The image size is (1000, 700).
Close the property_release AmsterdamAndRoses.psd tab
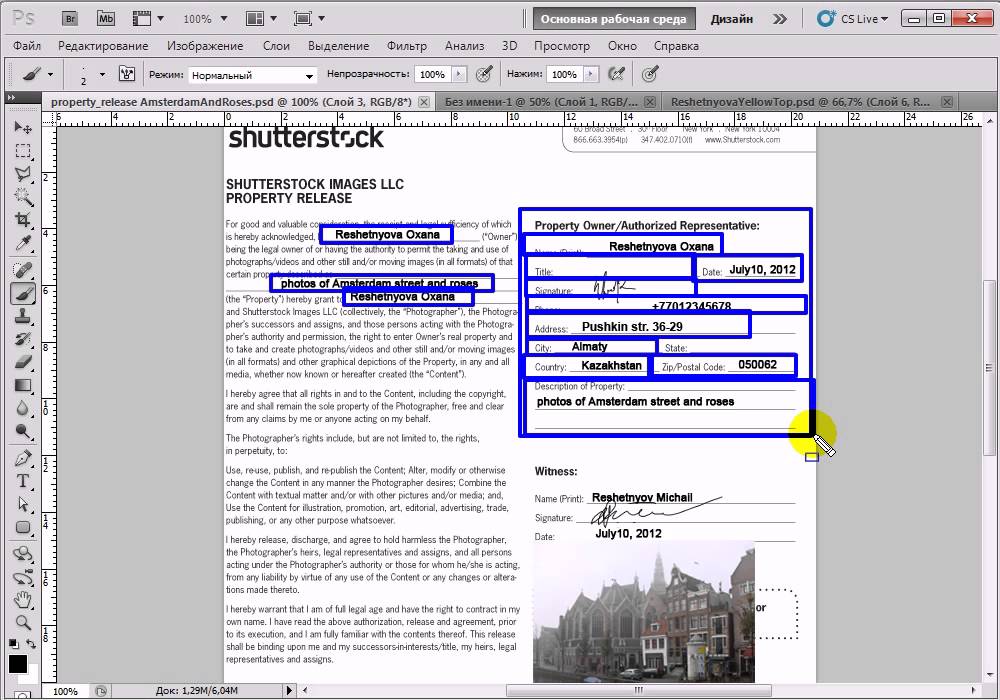click(x=424, y=102)
